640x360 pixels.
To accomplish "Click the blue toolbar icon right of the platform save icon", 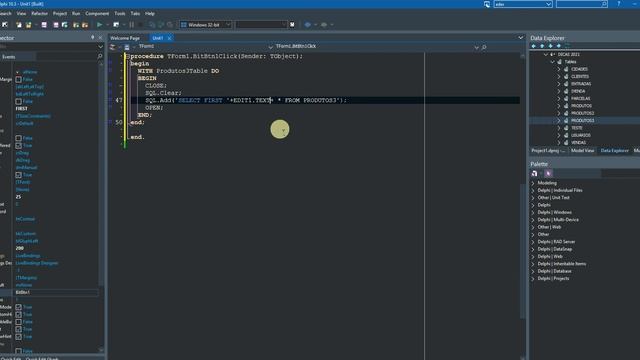I will tap(308, 25).
